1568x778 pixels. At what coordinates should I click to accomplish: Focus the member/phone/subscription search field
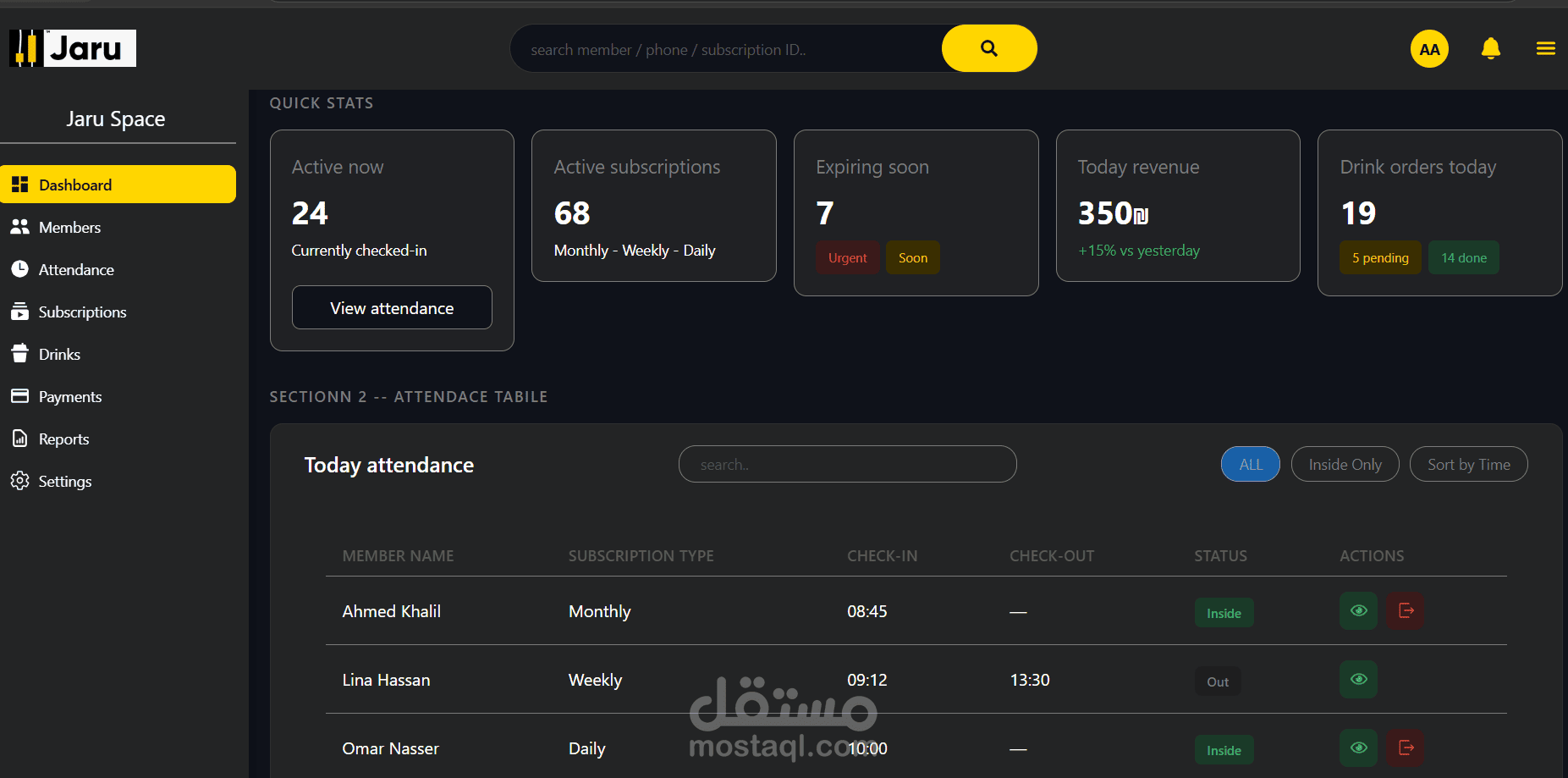tap(726, 49)
